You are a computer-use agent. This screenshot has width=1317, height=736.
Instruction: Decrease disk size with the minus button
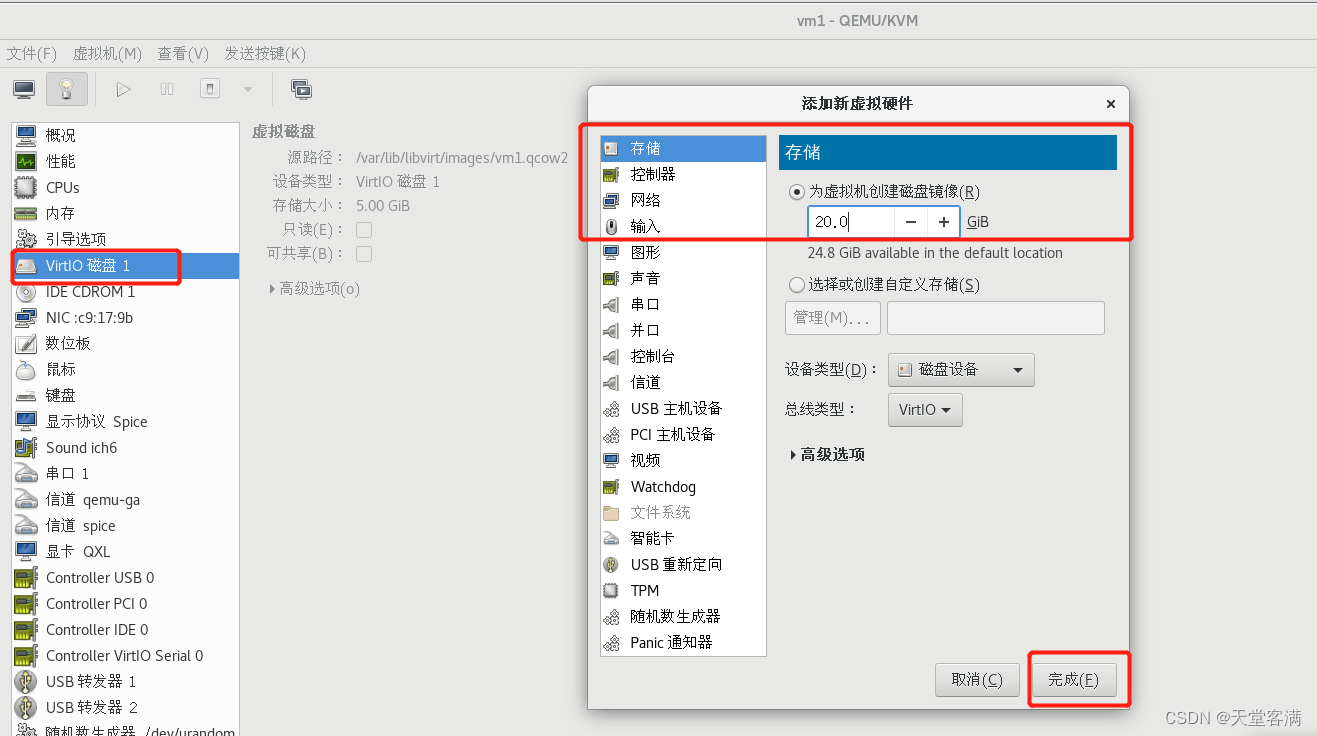910,222
